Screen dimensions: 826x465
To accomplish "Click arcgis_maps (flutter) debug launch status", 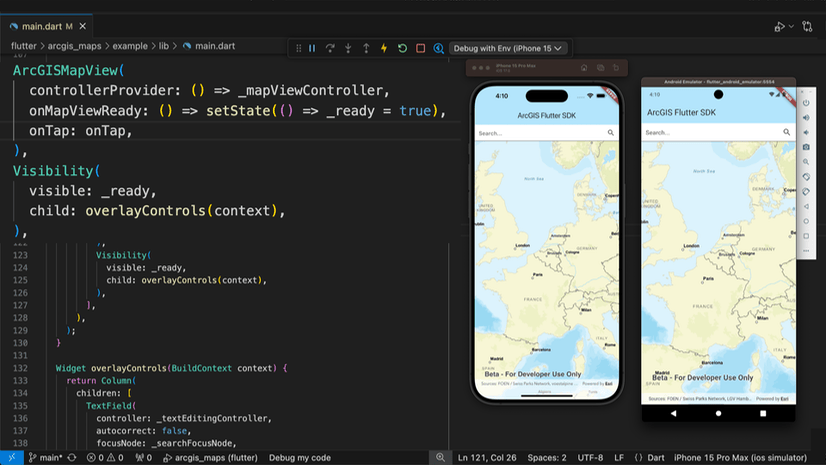I will (210, 458).
